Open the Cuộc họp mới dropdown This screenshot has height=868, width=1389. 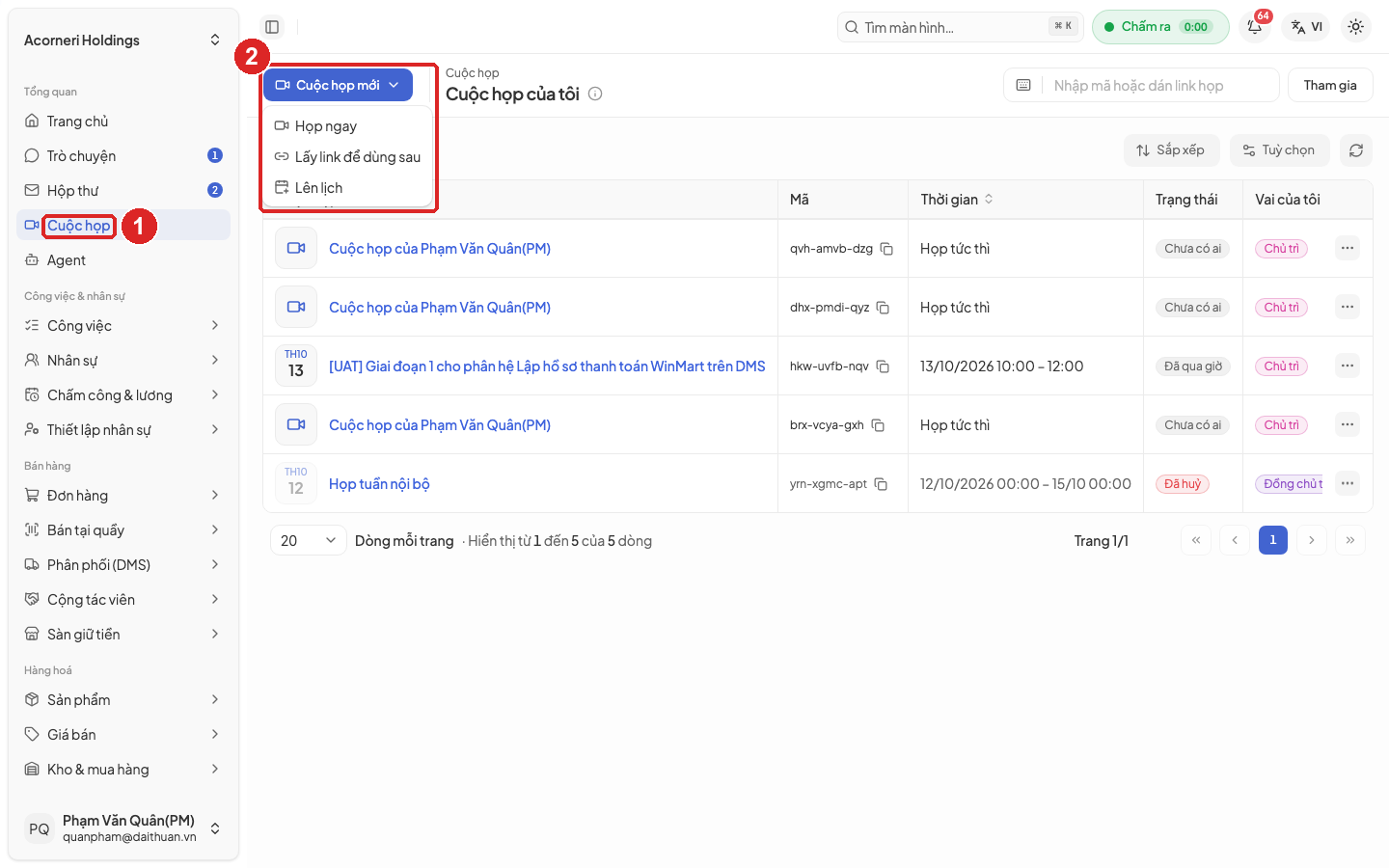(x=338, y=85)
